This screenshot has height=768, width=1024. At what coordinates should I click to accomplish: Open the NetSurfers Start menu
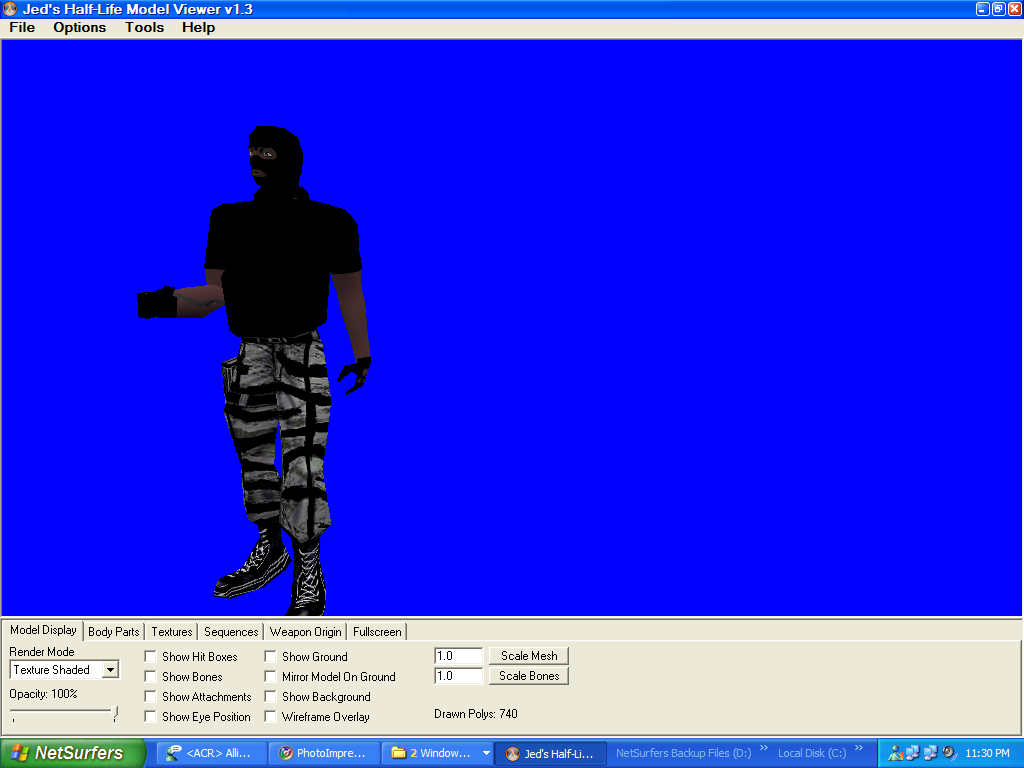pyautogui.click(x=72, y=753)
